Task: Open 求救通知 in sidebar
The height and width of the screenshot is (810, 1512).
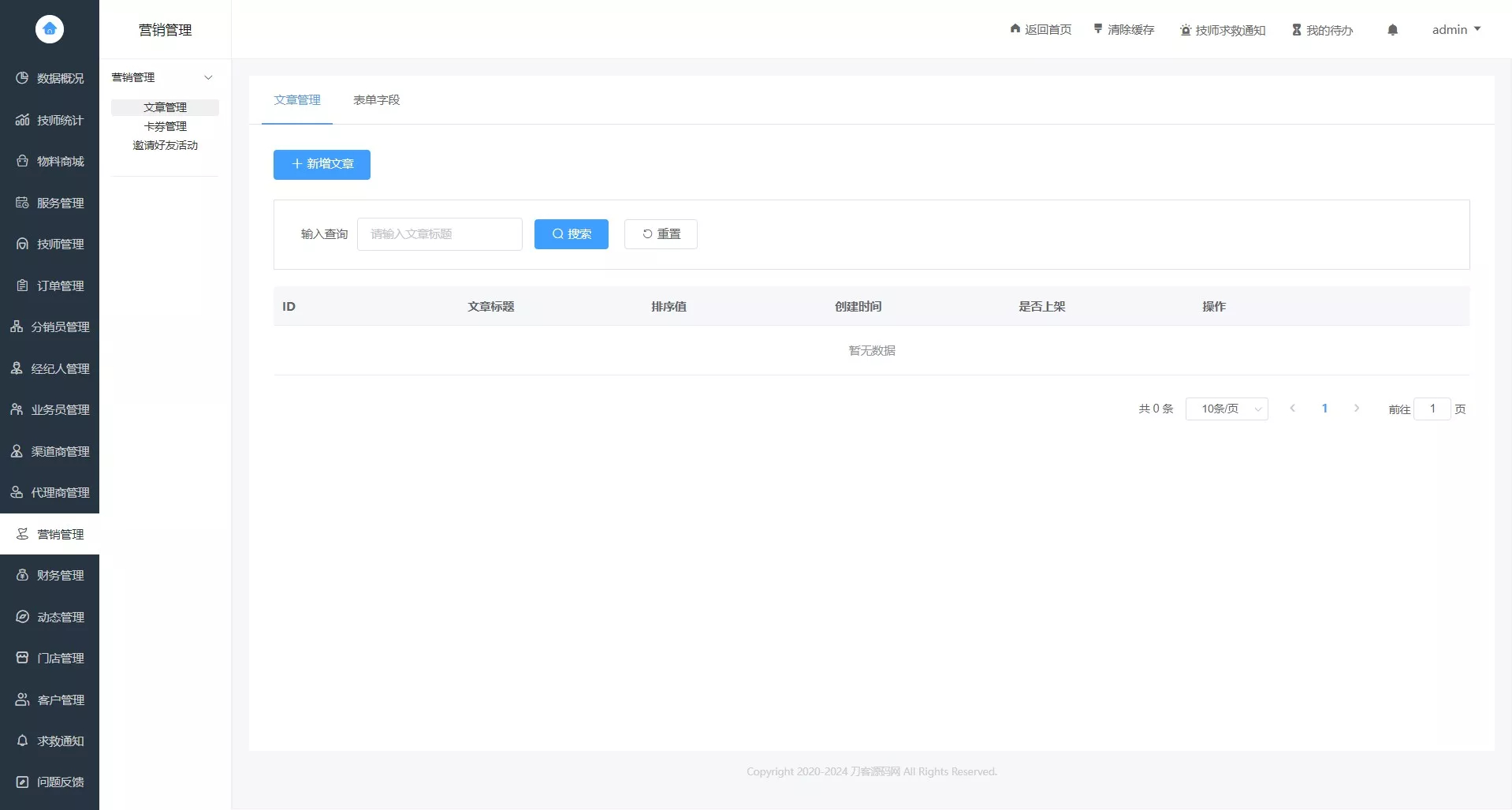Action: (x=50, y=741)
